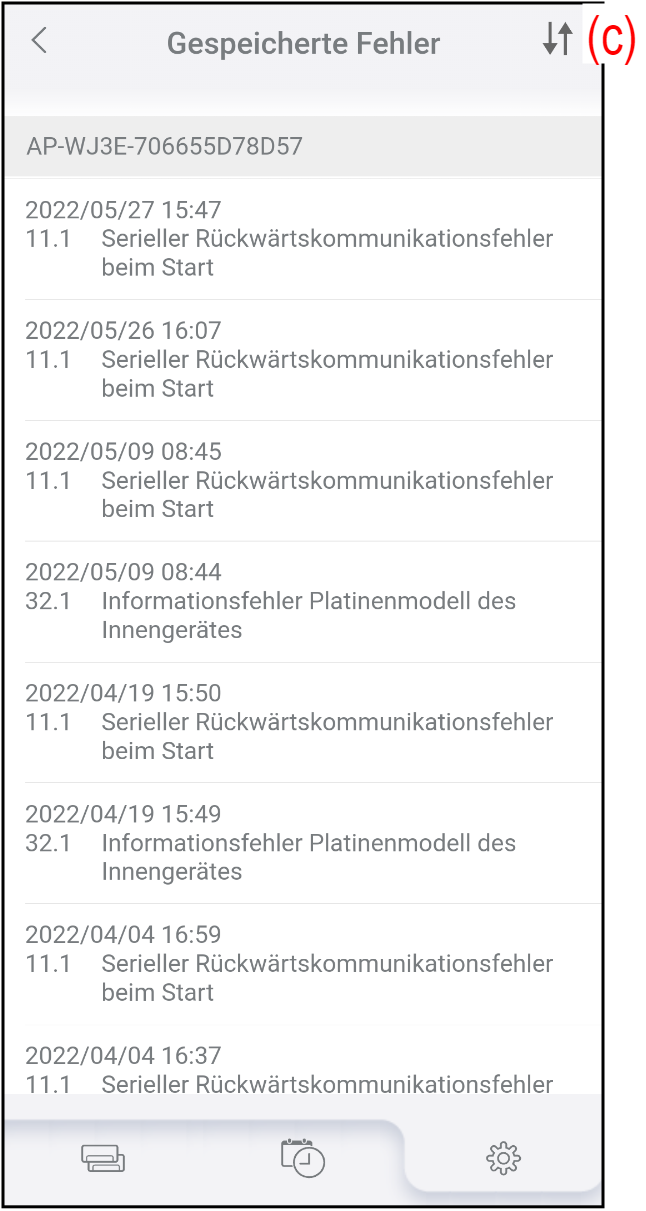Toggle the sort order arrows icon
The height and width of the screenshot is (1211, 646).
point(557,39)
